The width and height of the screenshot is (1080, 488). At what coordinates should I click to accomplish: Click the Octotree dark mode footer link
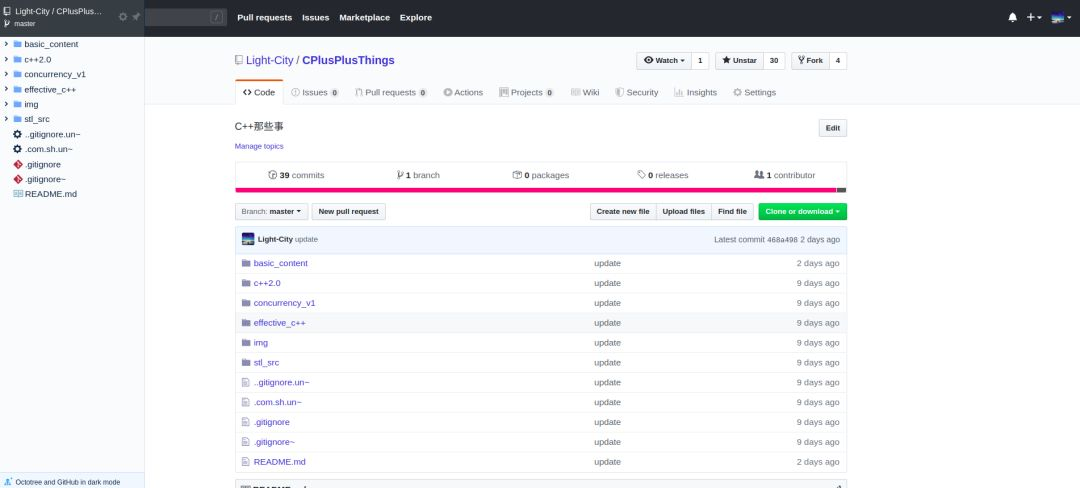click(68, 482)
